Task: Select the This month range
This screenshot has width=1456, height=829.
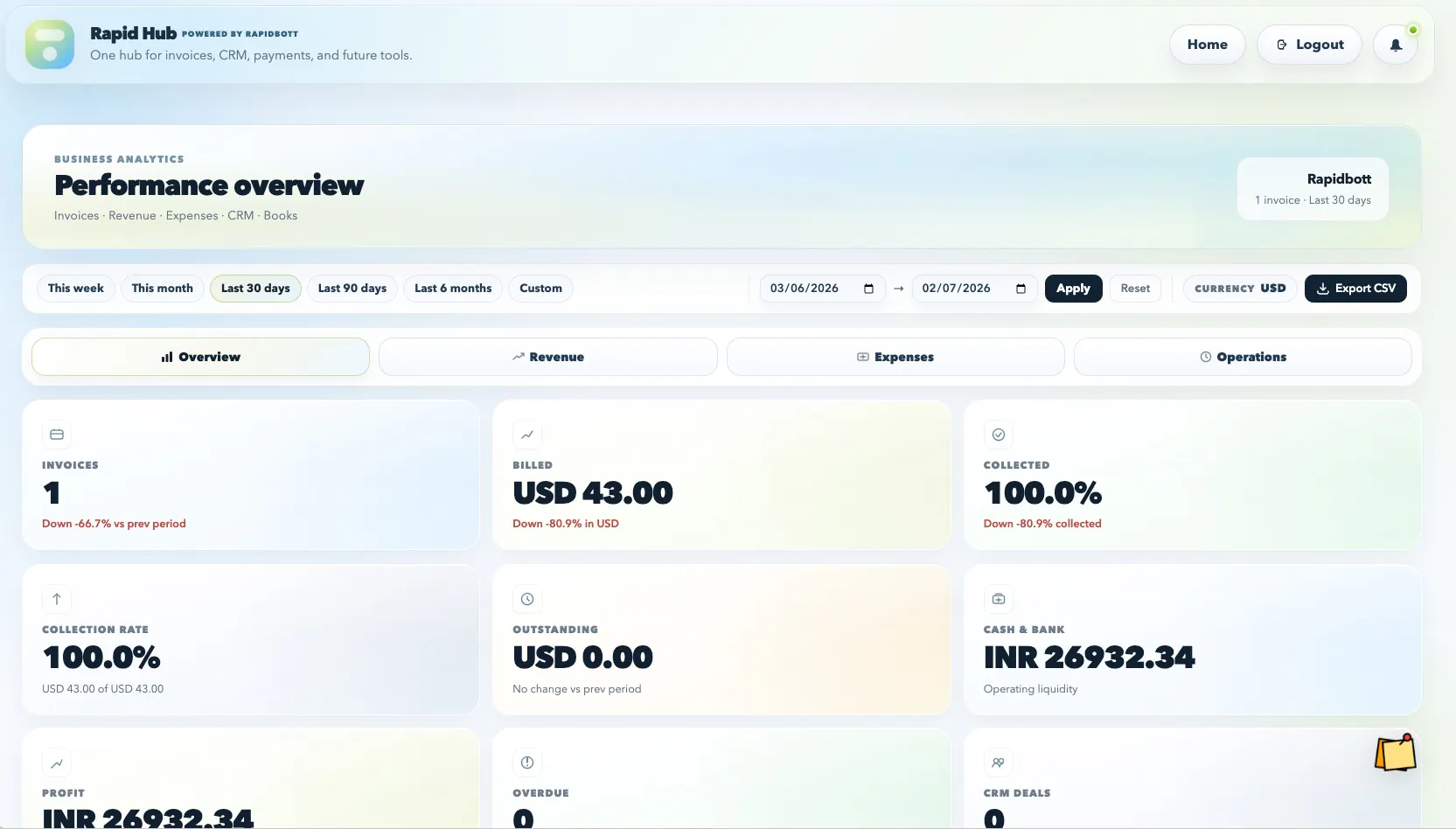Action: 163,289
